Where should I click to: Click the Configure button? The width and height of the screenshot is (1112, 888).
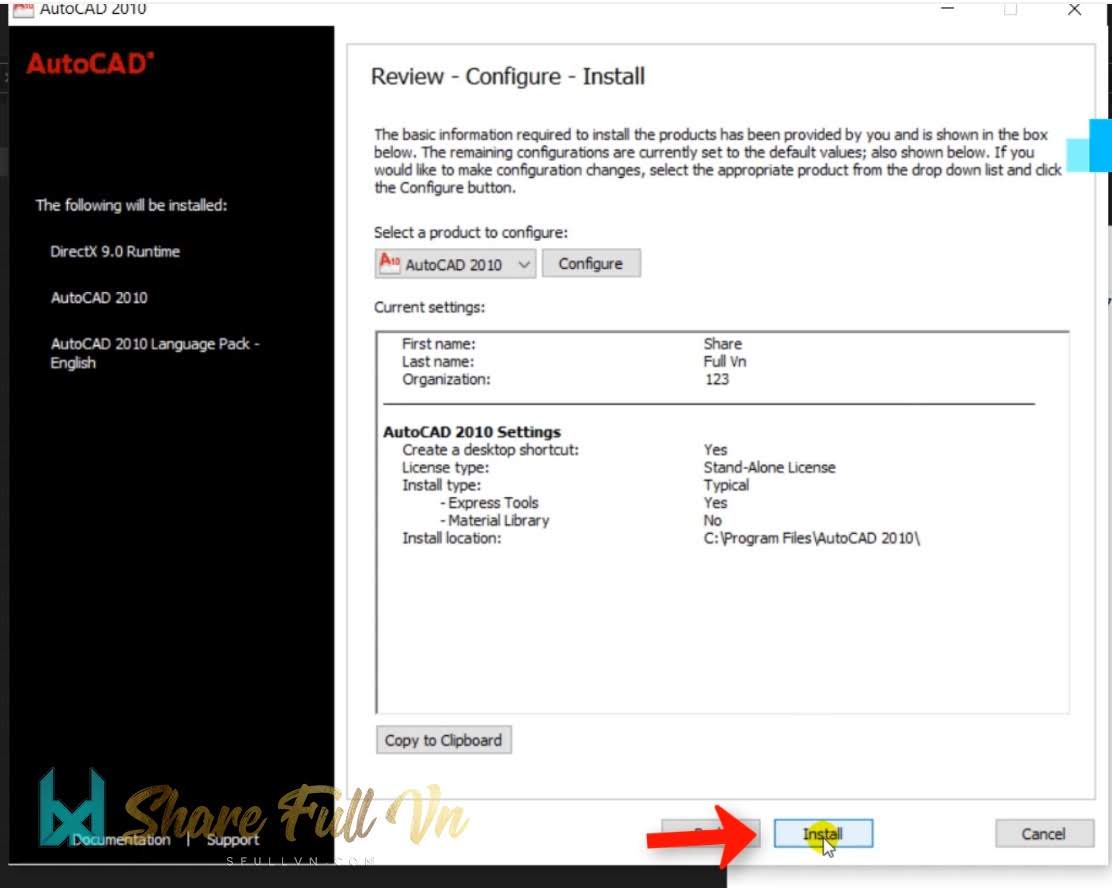pos(591,264)
